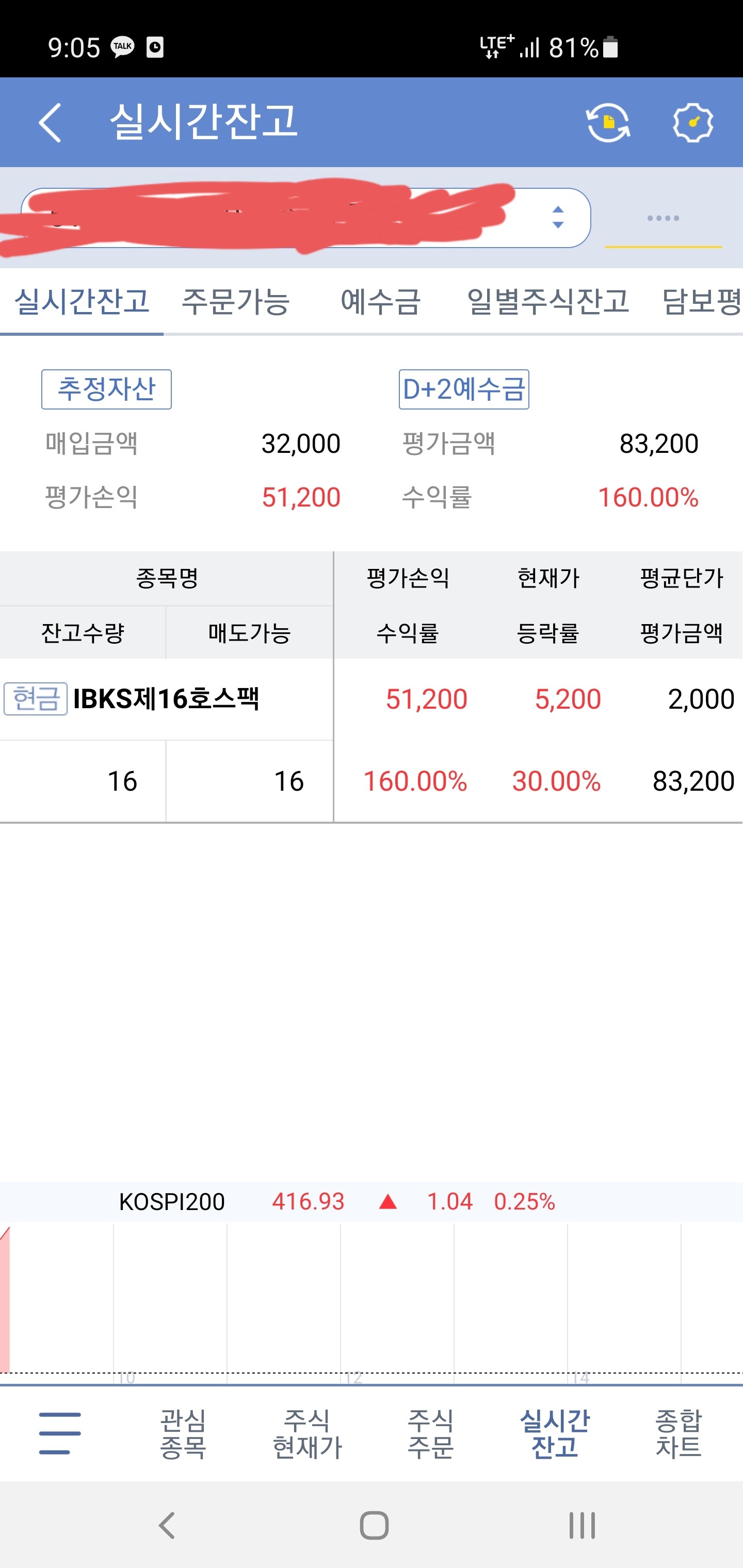Open 종합차트 in the bottom bar
This screenshot has width=743, height=1568.
pos(678,1433)
